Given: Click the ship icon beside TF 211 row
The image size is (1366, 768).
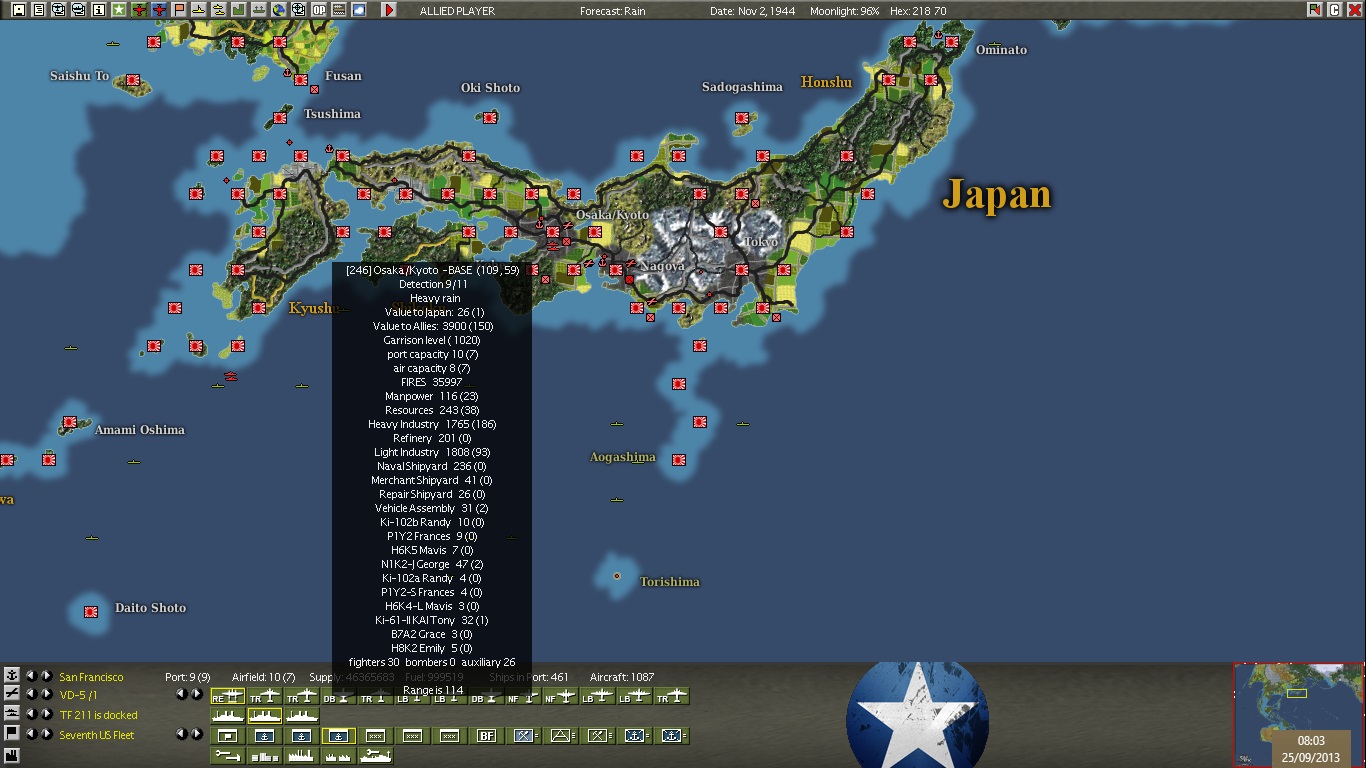Looking at the screenshot, I should 12,713.
